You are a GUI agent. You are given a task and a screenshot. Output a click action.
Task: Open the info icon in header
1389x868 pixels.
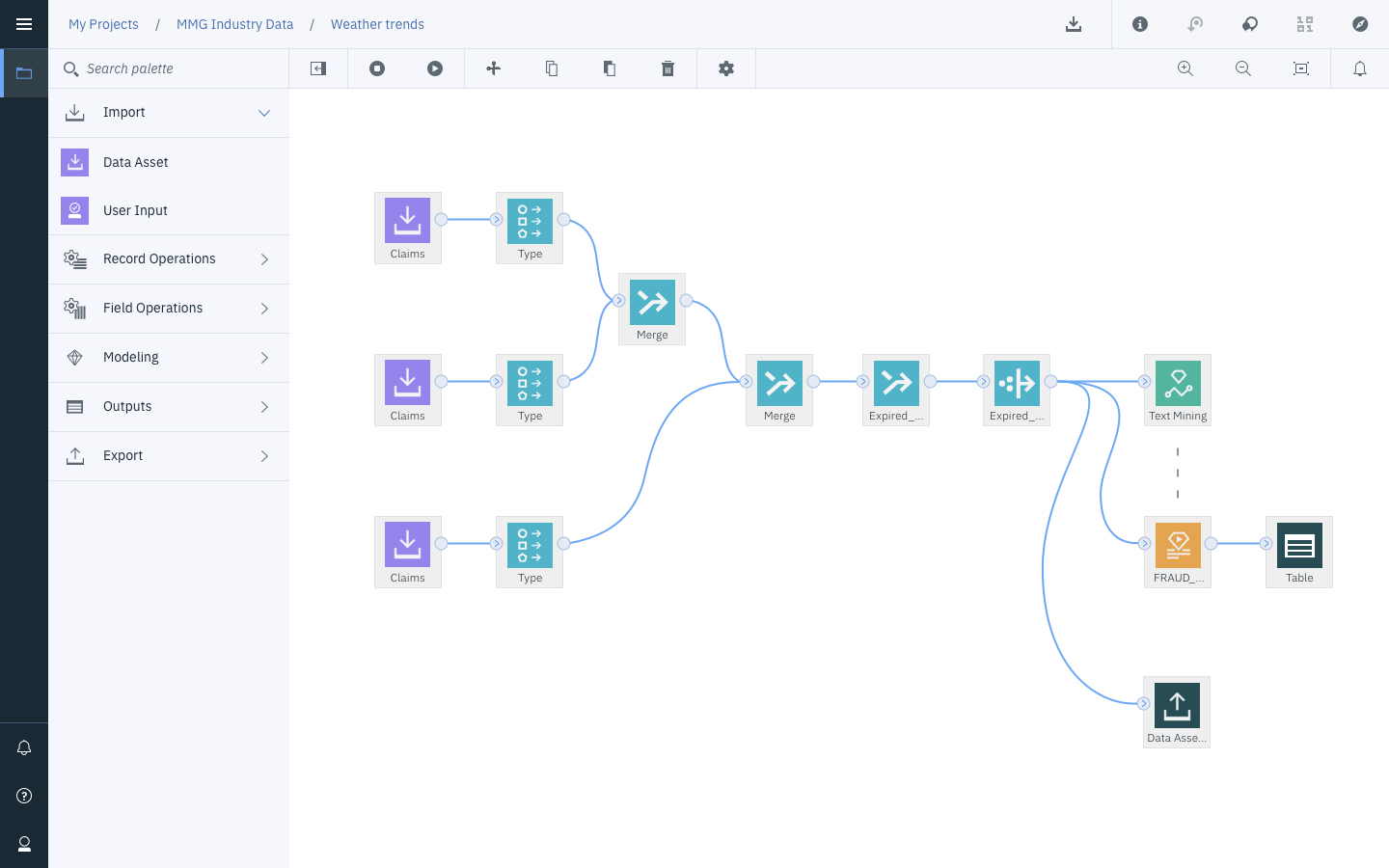tap(1140, 24)
